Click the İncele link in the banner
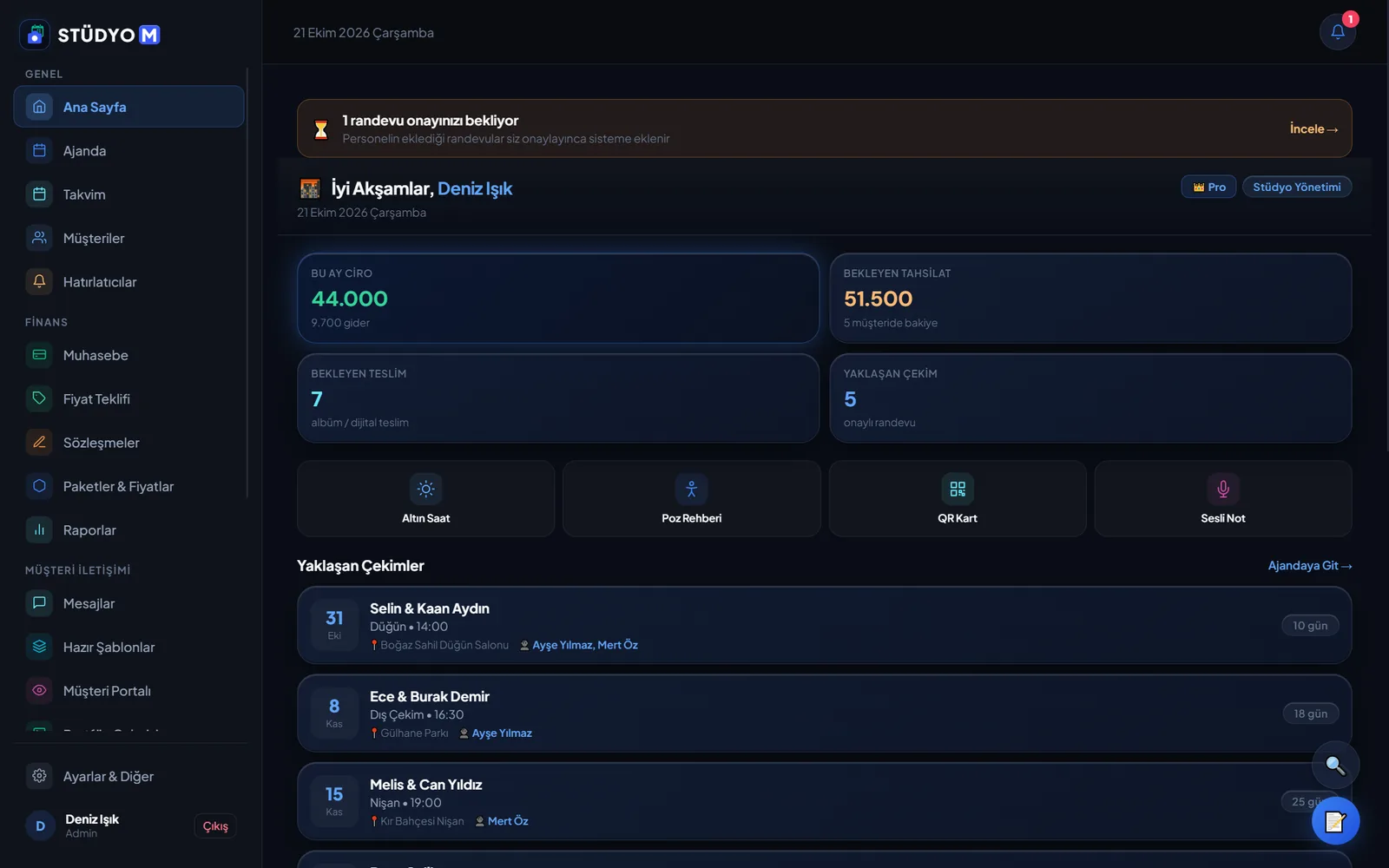Viewport: 1389px width, 868px height. tap(1313, 128)
